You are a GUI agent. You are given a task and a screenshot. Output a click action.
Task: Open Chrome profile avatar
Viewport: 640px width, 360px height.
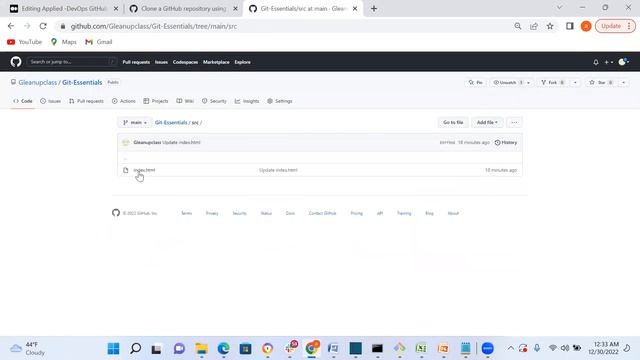[x=586, y=26]
